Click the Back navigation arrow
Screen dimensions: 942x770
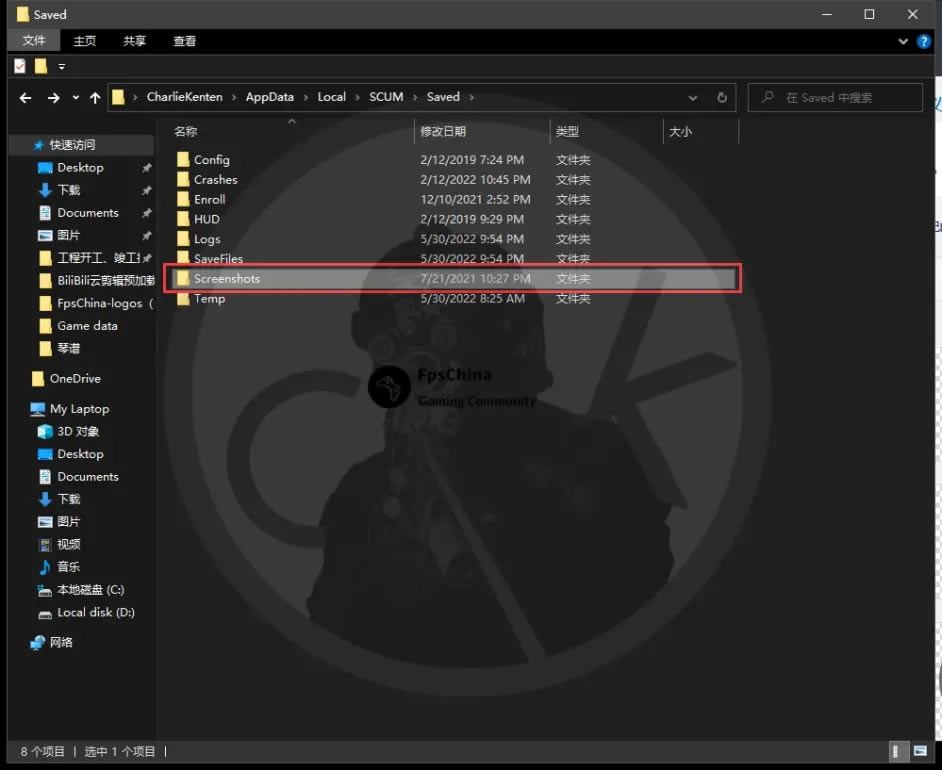(x=27, y=97)
